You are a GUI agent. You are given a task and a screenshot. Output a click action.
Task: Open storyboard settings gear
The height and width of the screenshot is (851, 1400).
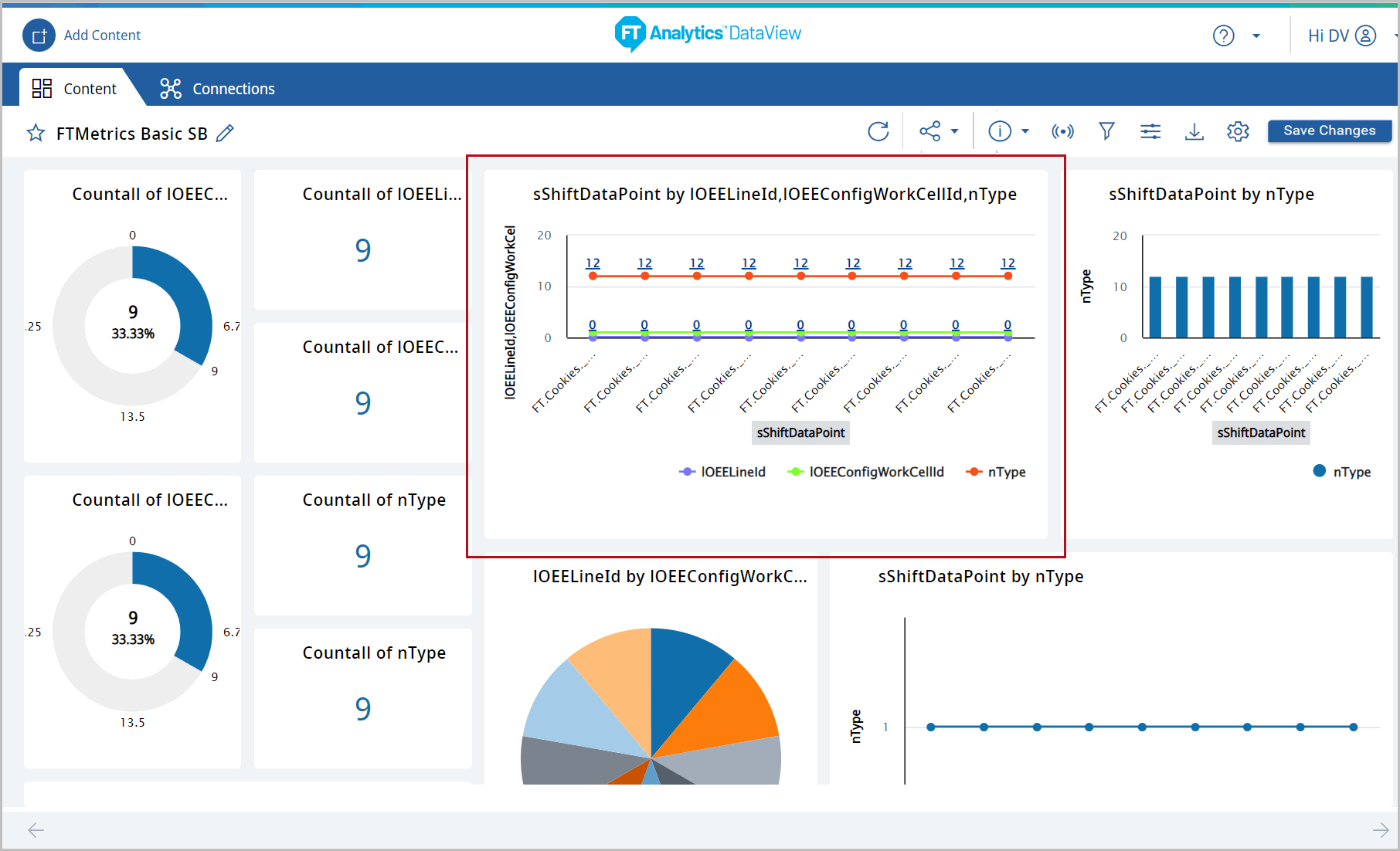(x=1238, y=131)
